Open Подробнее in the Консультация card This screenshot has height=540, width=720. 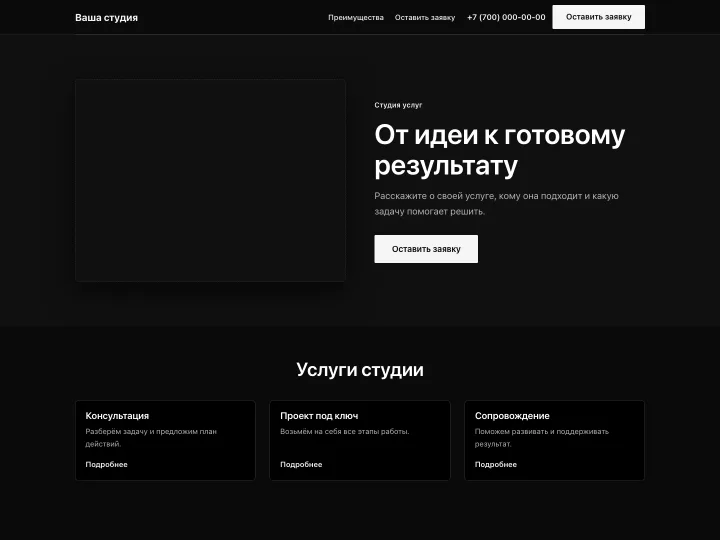coord(107,464)
